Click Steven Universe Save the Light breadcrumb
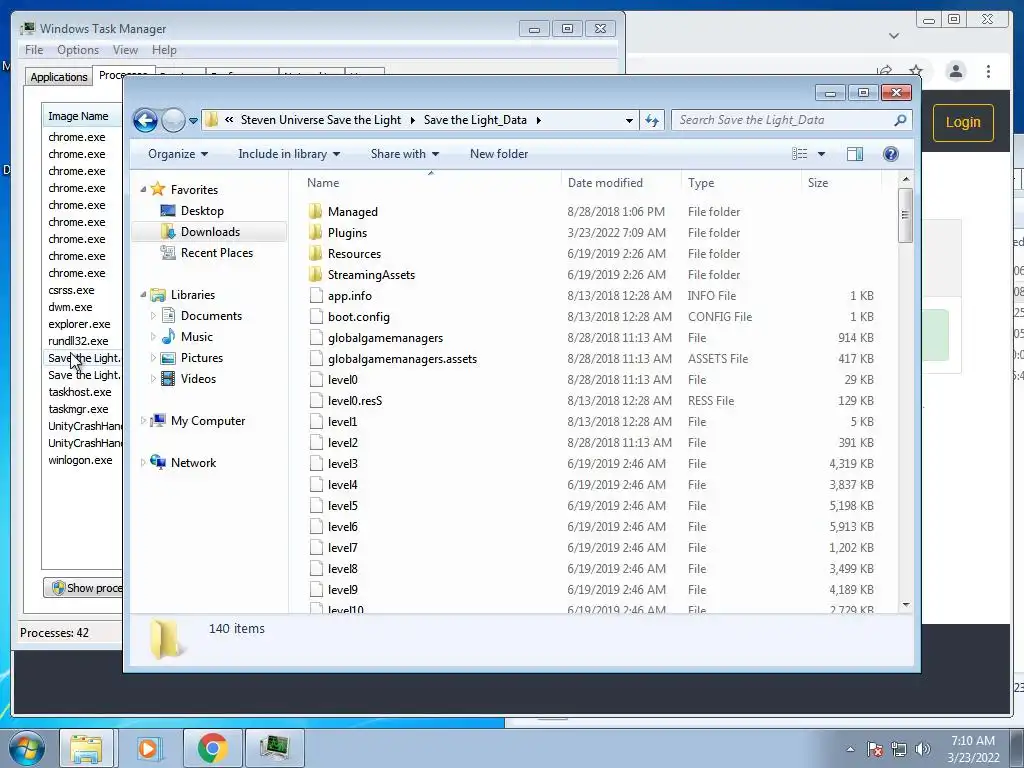This screenshot has width=1024, height=768. click(x=321, y=120)
